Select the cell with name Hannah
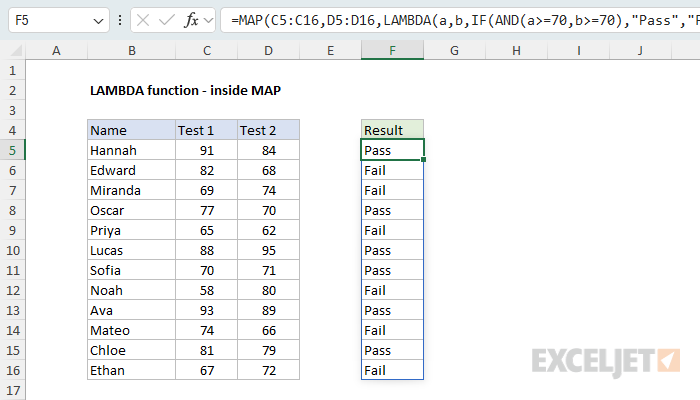 (x=131, y=150)
